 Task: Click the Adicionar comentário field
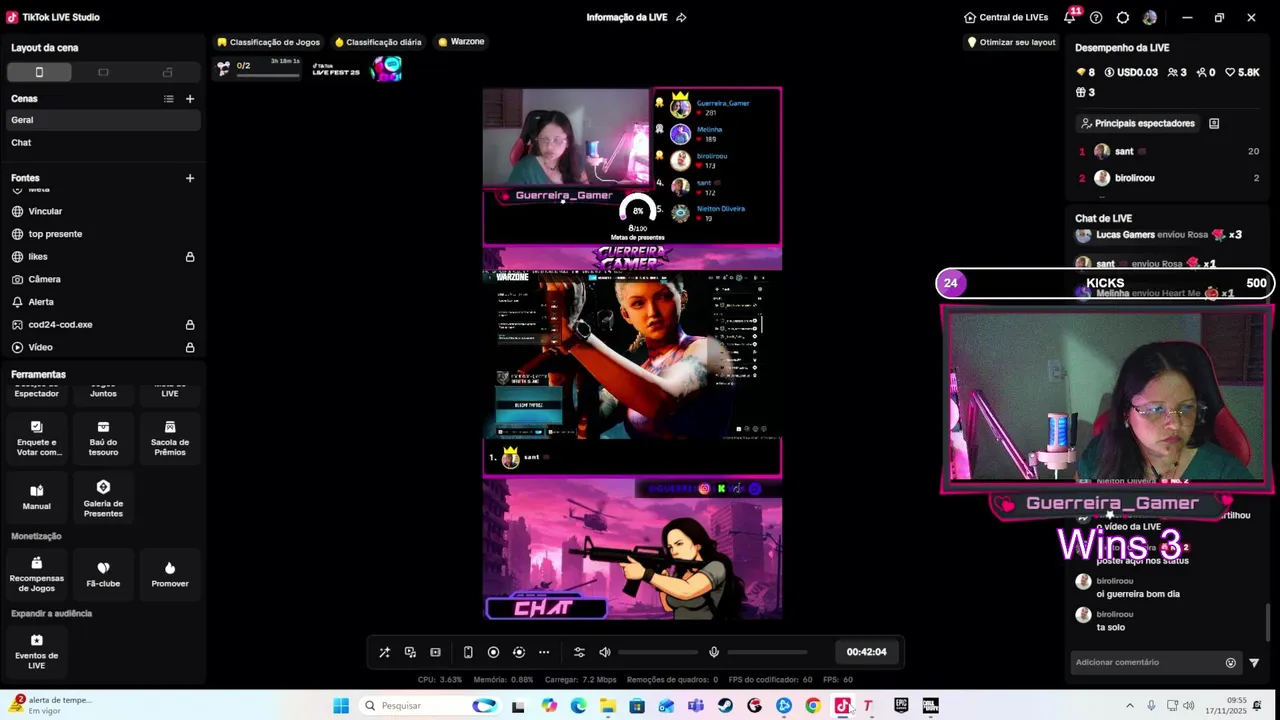tap(1145, 662)
